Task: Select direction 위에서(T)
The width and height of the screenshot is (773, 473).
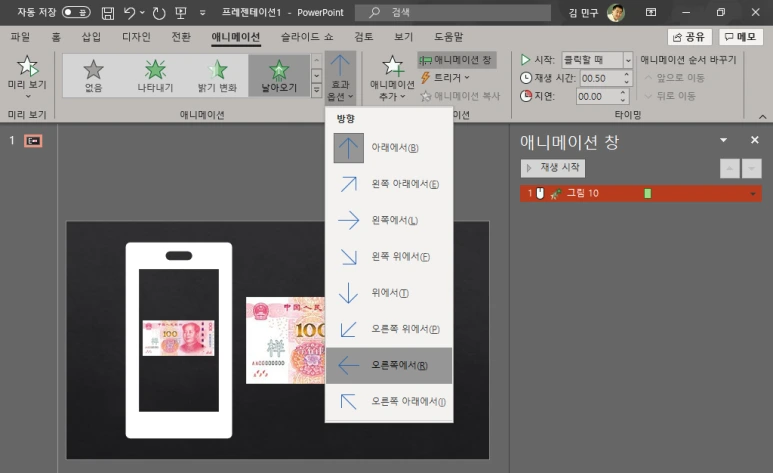Action: [x=389, y=292]
